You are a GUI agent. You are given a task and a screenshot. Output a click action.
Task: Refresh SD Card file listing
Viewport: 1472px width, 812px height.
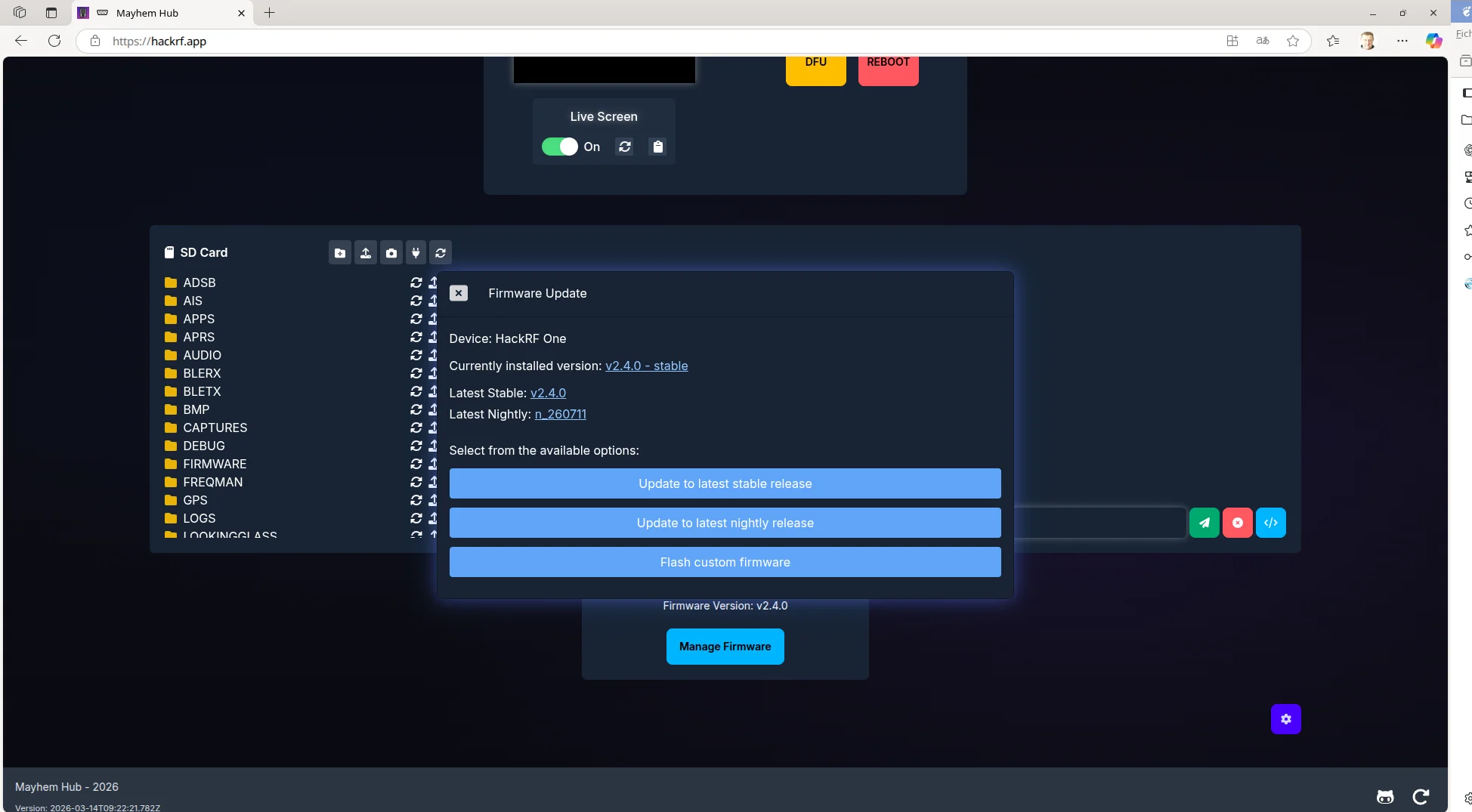[x=441, y=253]
